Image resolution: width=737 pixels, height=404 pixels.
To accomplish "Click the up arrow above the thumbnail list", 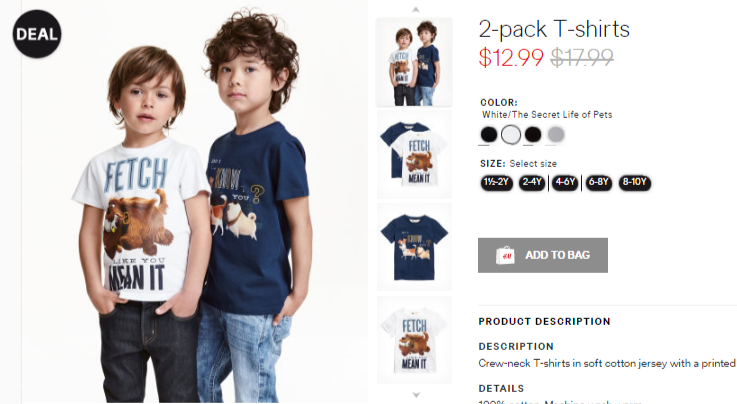I will point(416,9).
